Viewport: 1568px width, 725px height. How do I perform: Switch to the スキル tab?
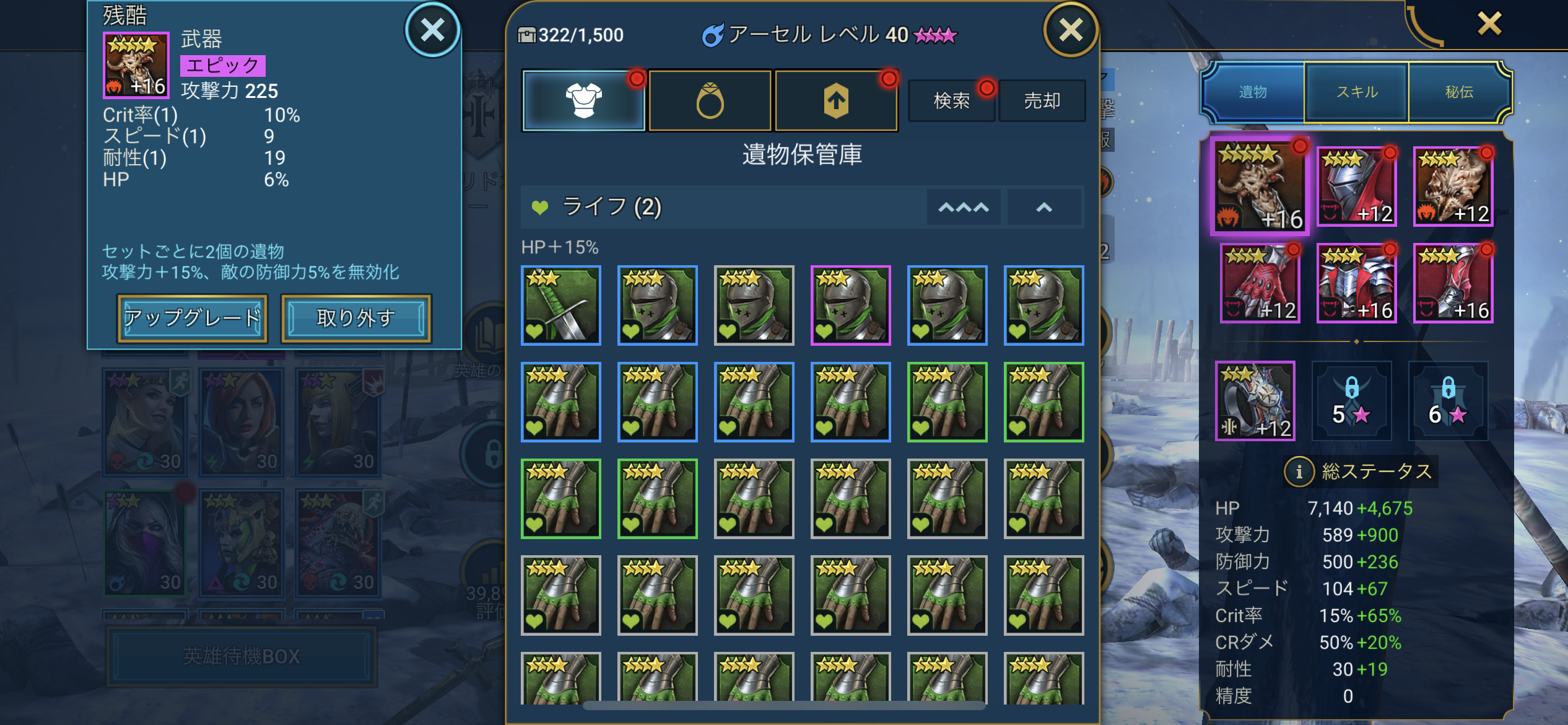pos(1356,92)
